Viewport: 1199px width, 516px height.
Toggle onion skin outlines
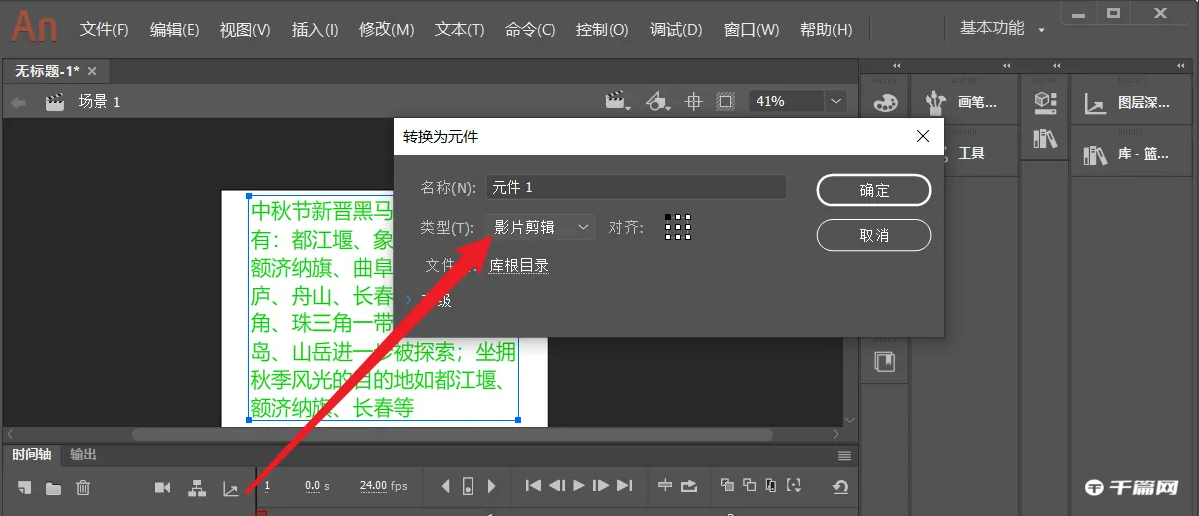[749, 485]
